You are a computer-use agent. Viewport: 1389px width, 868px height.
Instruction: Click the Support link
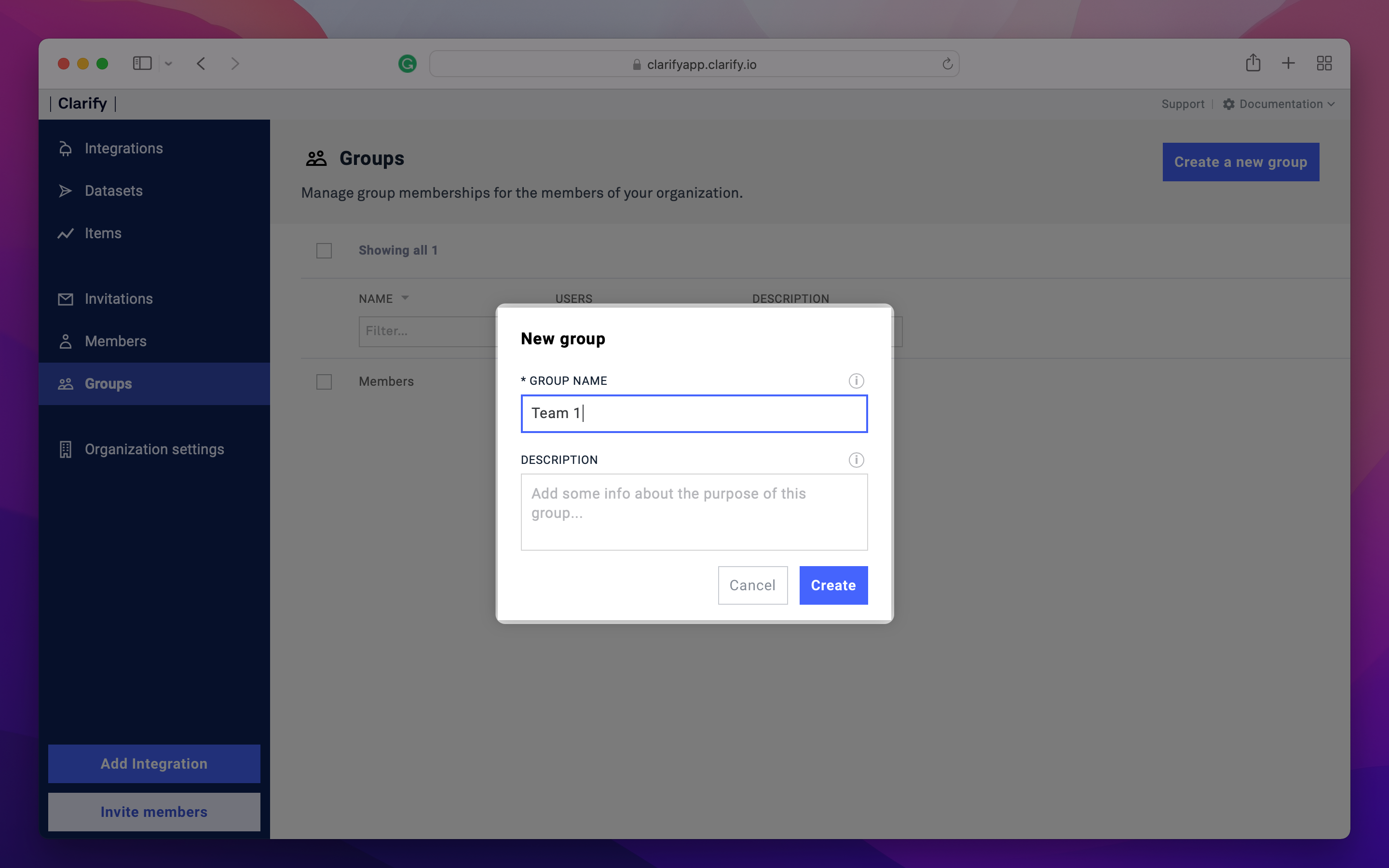(x=1183, y=104)
